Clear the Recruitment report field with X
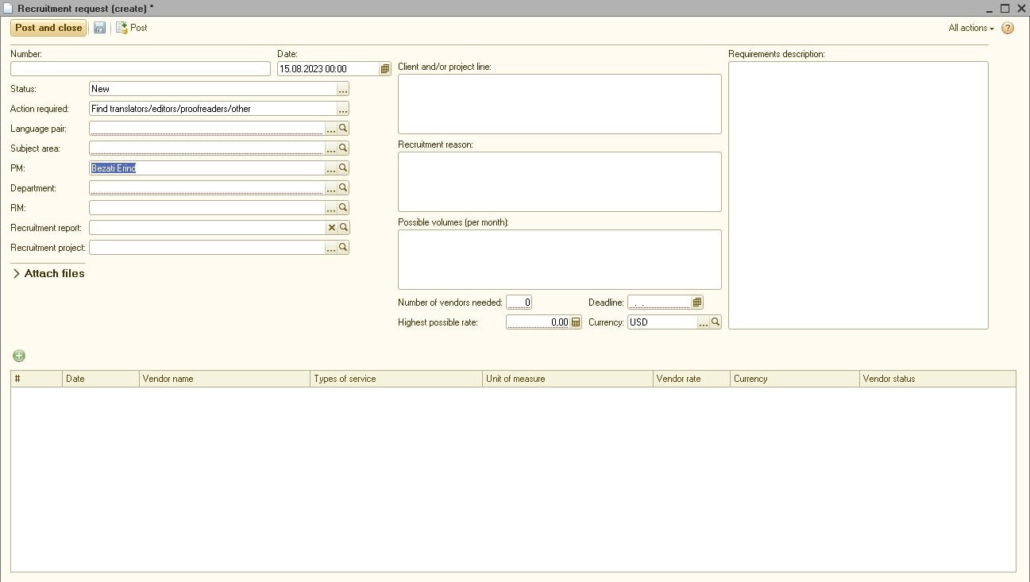 coord(332,228)
